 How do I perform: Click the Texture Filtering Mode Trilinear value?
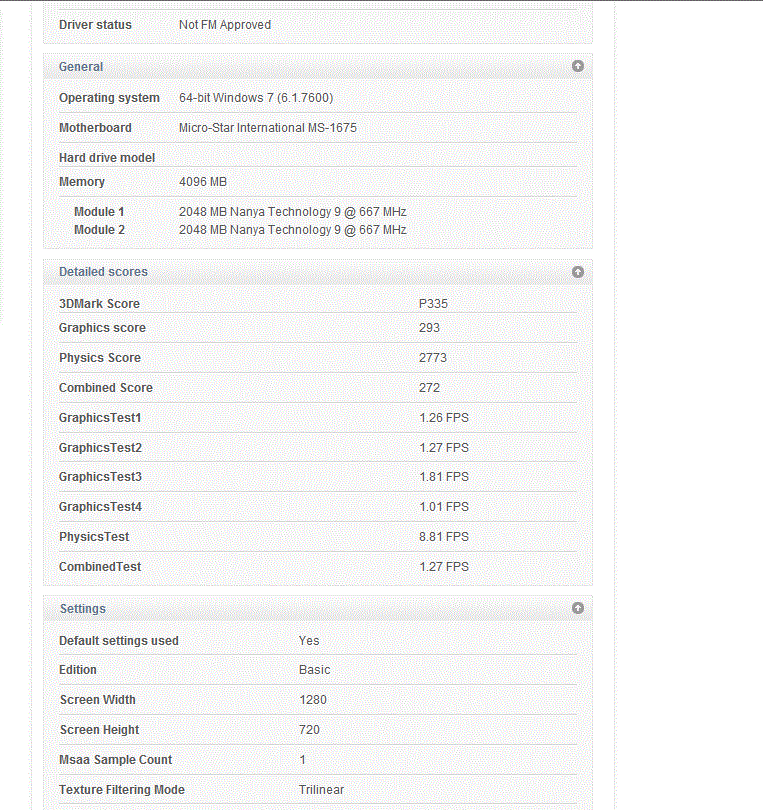(321, 790)
